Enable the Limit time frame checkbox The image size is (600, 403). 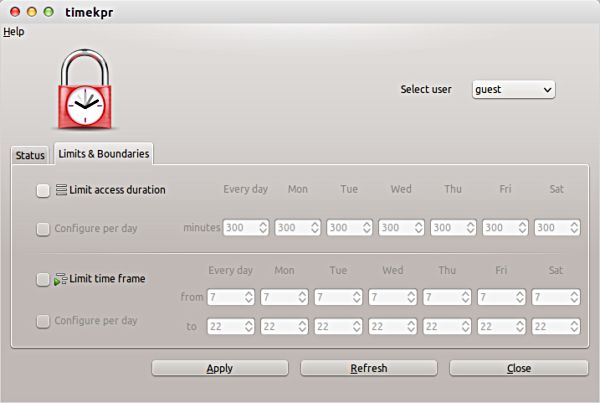pos(43,279)
